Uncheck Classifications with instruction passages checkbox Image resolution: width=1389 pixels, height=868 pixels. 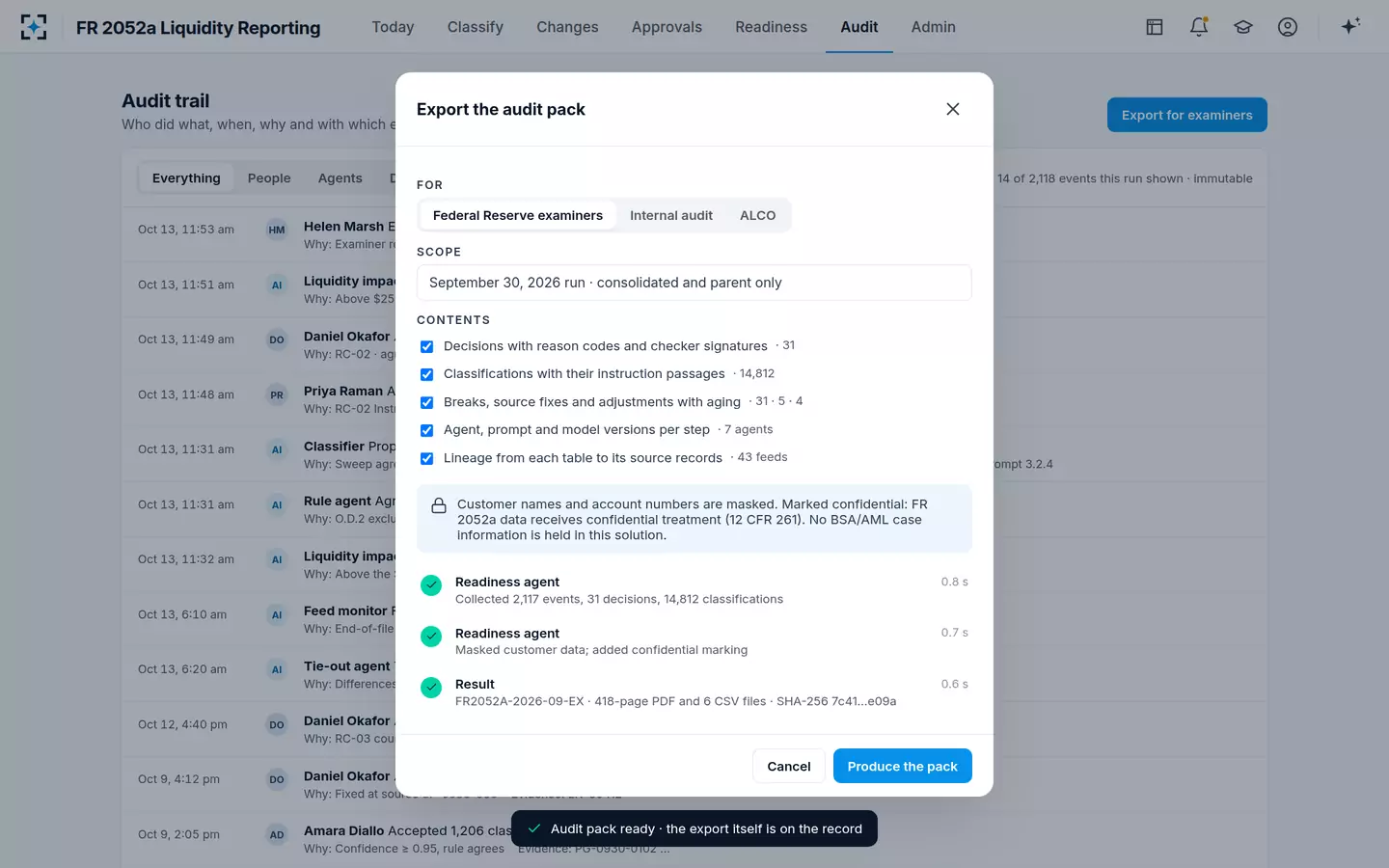click(x=426, y=374)
